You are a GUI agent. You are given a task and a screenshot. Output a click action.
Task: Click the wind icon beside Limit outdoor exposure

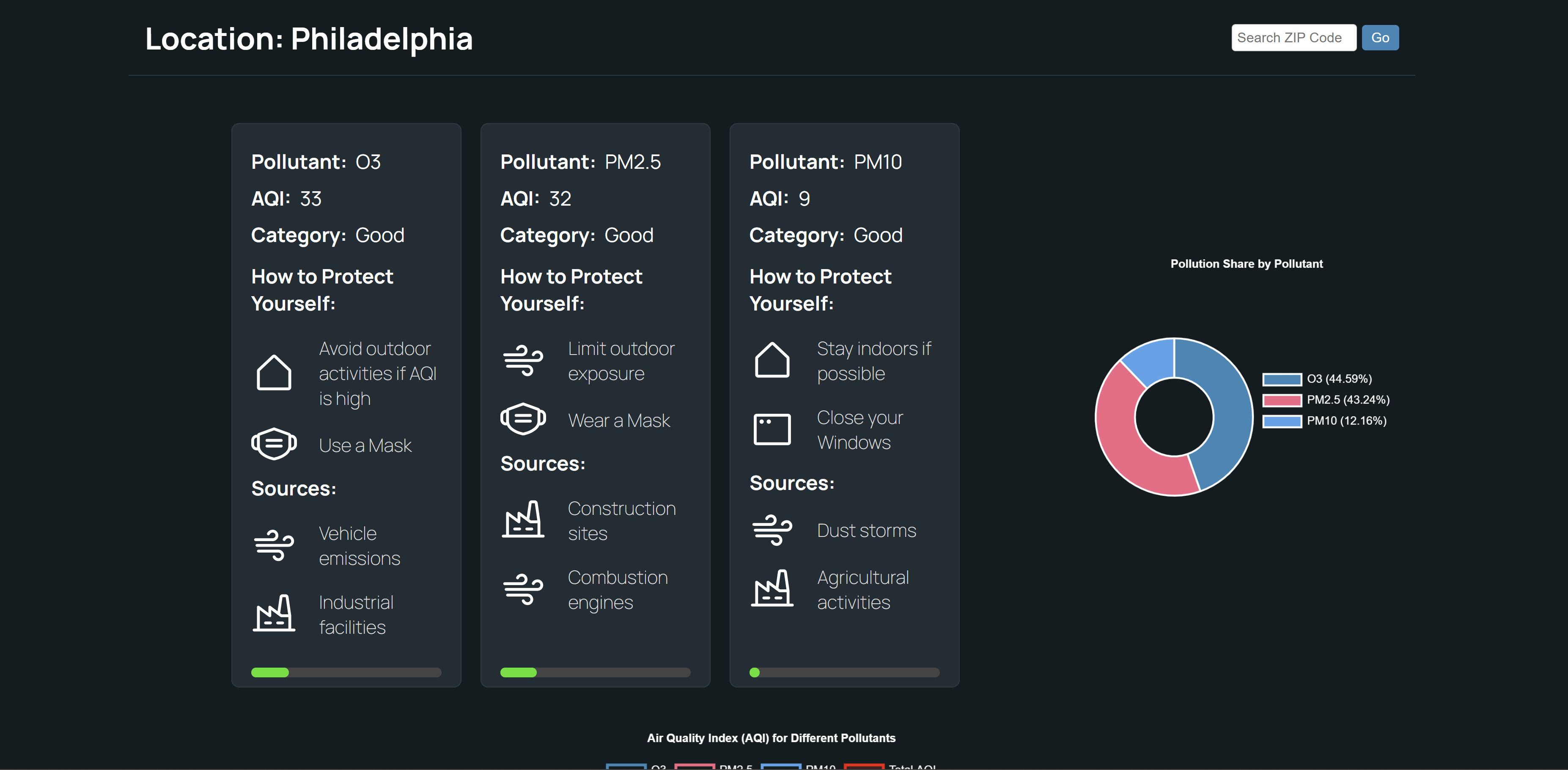[523, 360]
